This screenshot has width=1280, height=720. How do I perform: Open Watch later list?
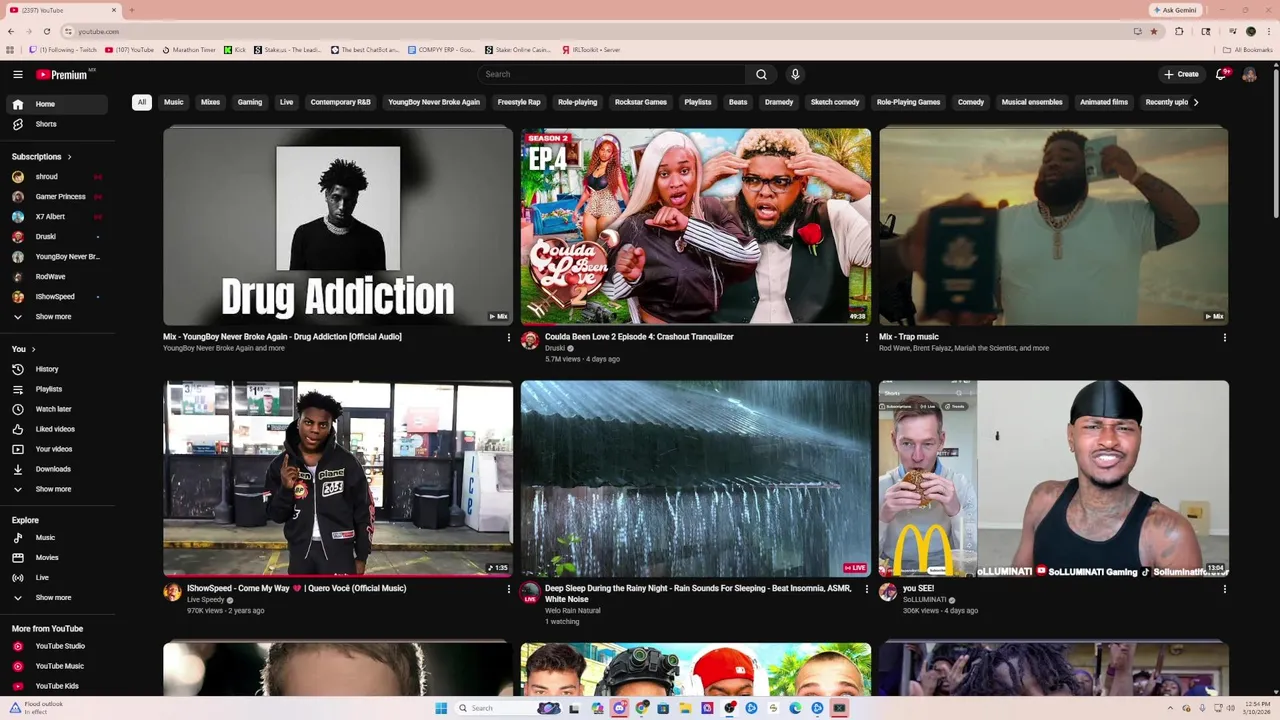coord(56,409)
